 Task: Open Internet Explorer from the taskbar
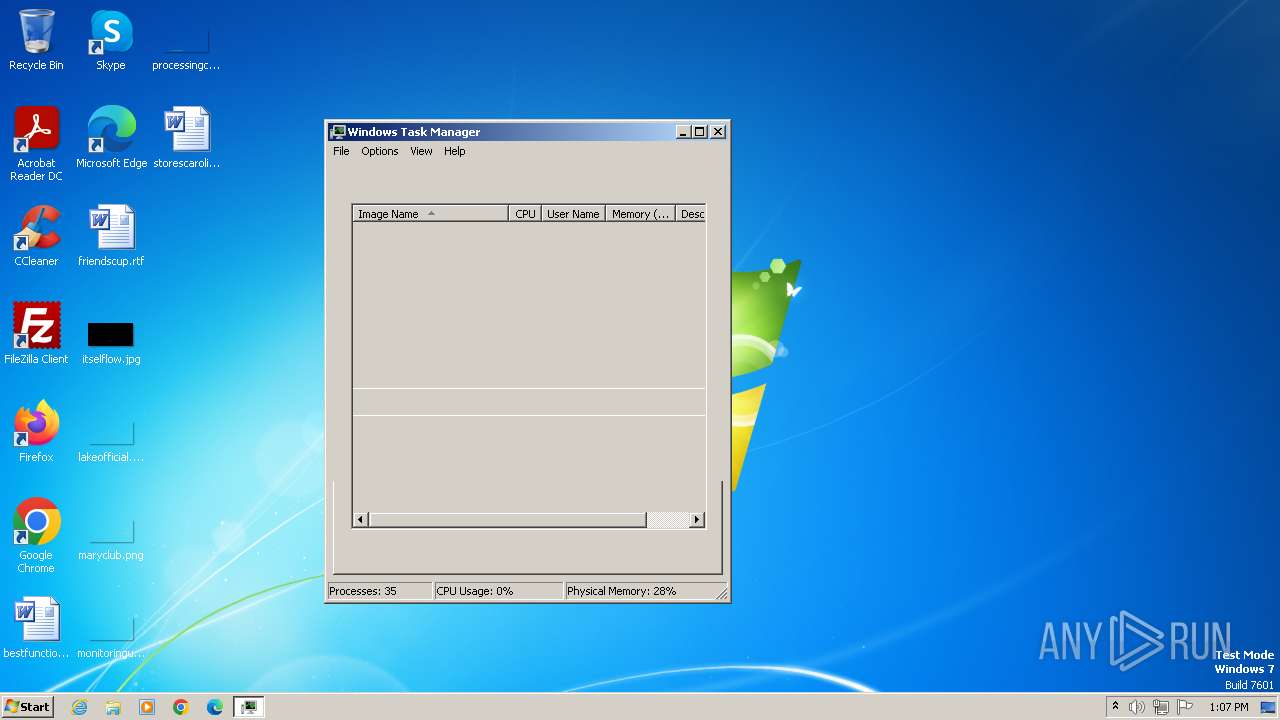pos(79,707)
